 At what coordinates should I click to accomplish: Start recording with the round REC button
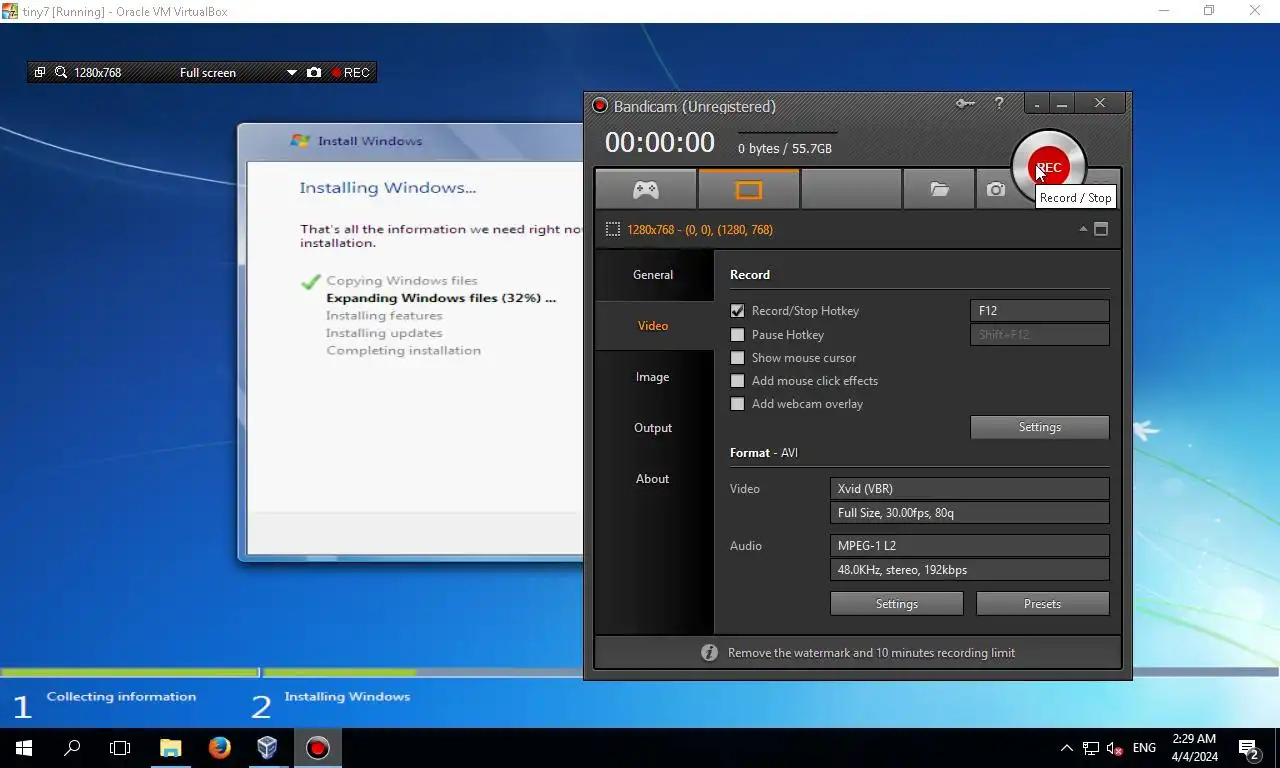pyautogui.click(x=1048, y=167)
